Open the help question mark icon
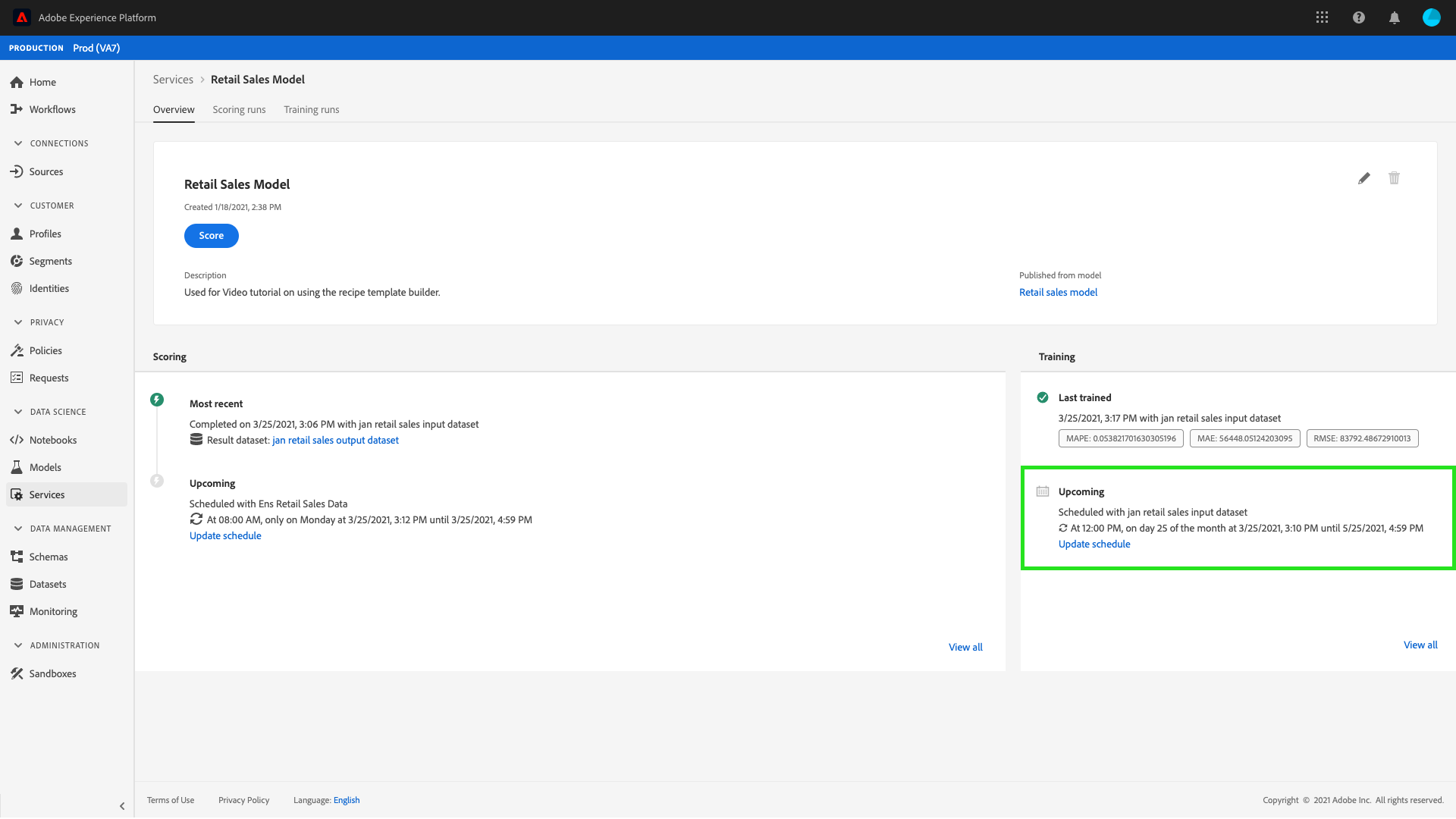This screenshot has height=819, width=1456. point(1358,17)
